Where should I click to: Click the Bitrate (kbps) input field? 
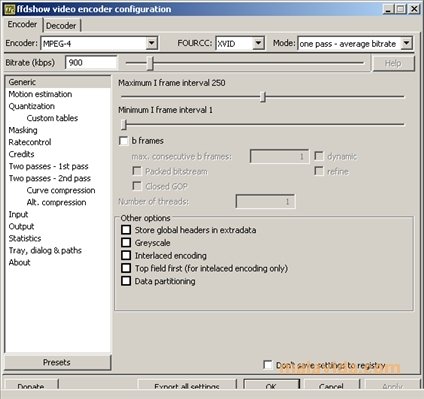[91, 63]
